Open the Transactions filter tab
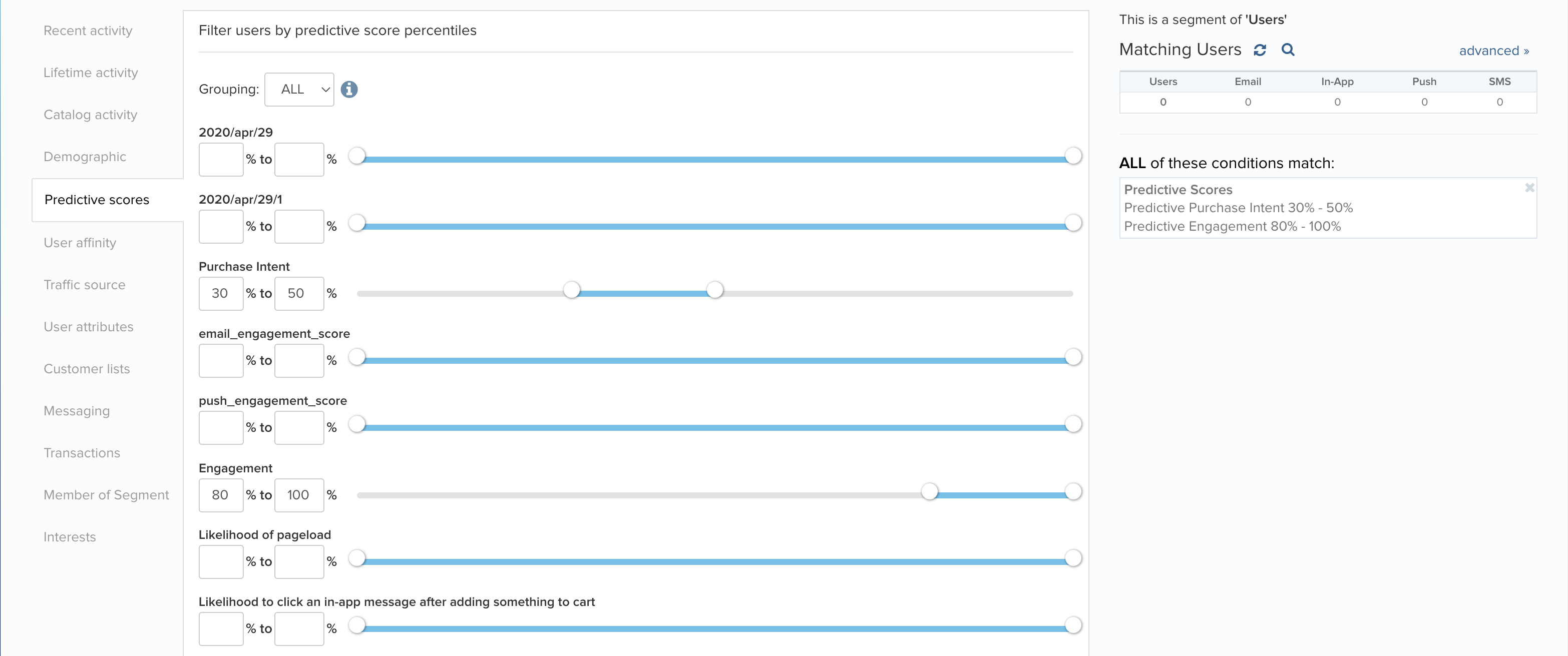Screen dimensions: 1568x656 coord(82,453)
